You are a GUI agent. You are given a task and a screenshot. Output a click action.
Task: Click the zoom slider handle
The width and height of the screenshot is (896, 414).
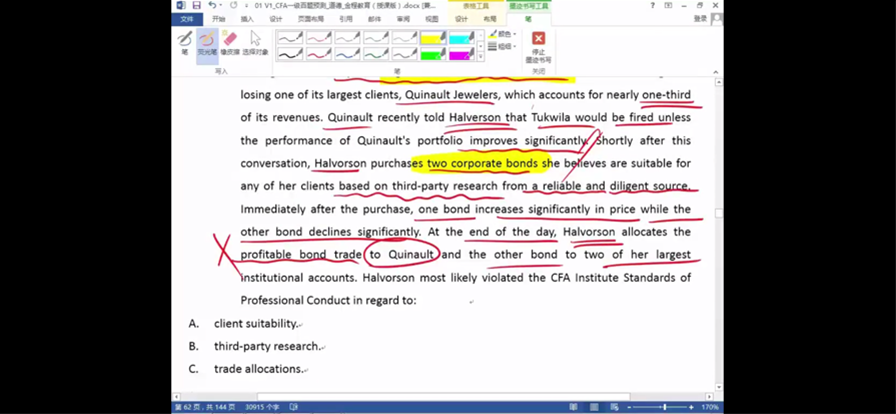[x=664, y=407]
